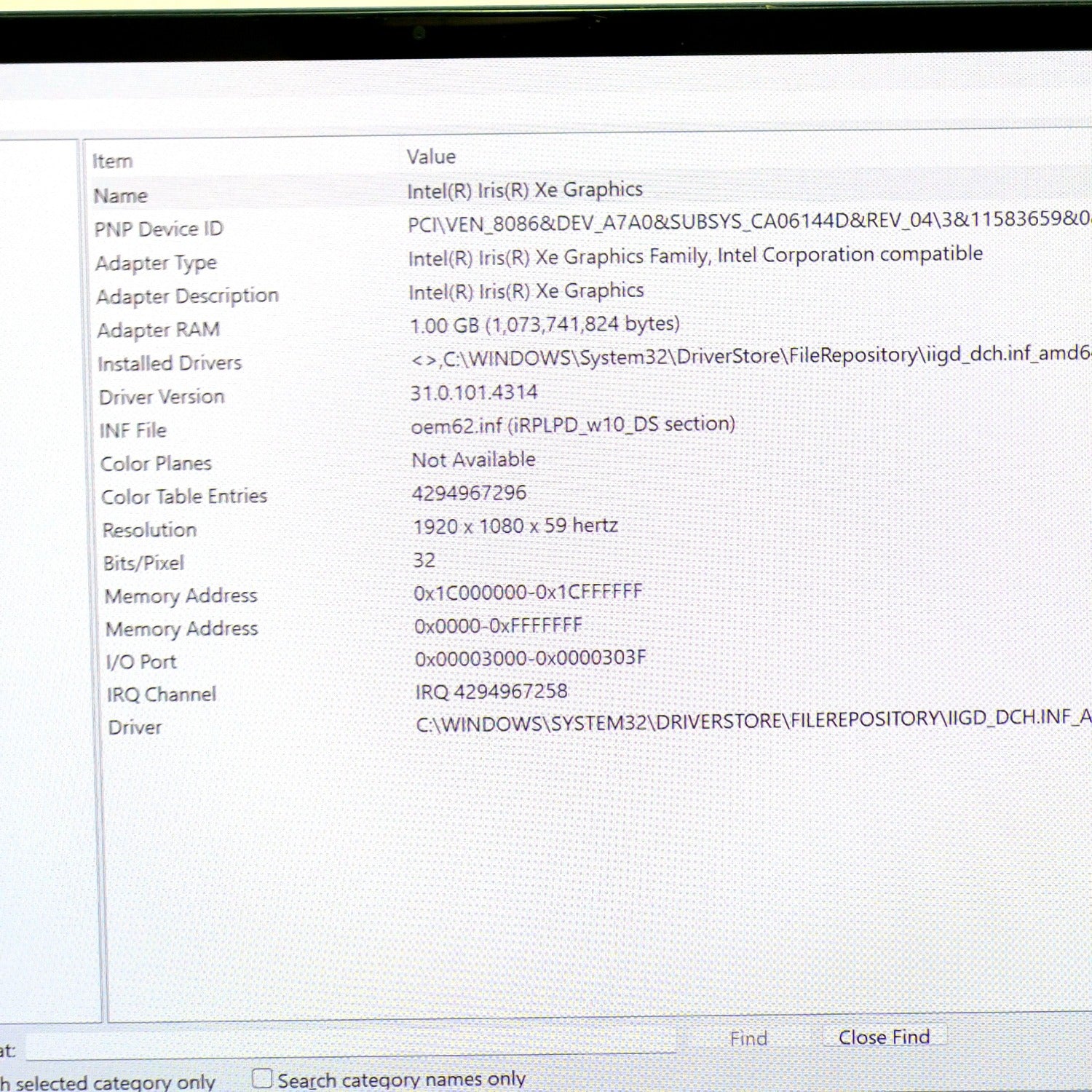Select the Color Table Entries row label
1092x1092 pixels.
[x=184, y=496]
